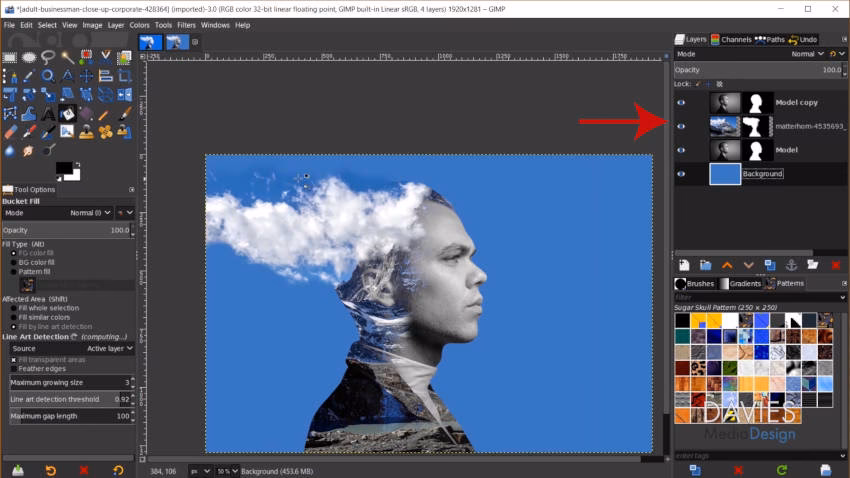Select the Color Picker tool
The width and height of the screenshot is (850, 478).
(x=29, y=76)
